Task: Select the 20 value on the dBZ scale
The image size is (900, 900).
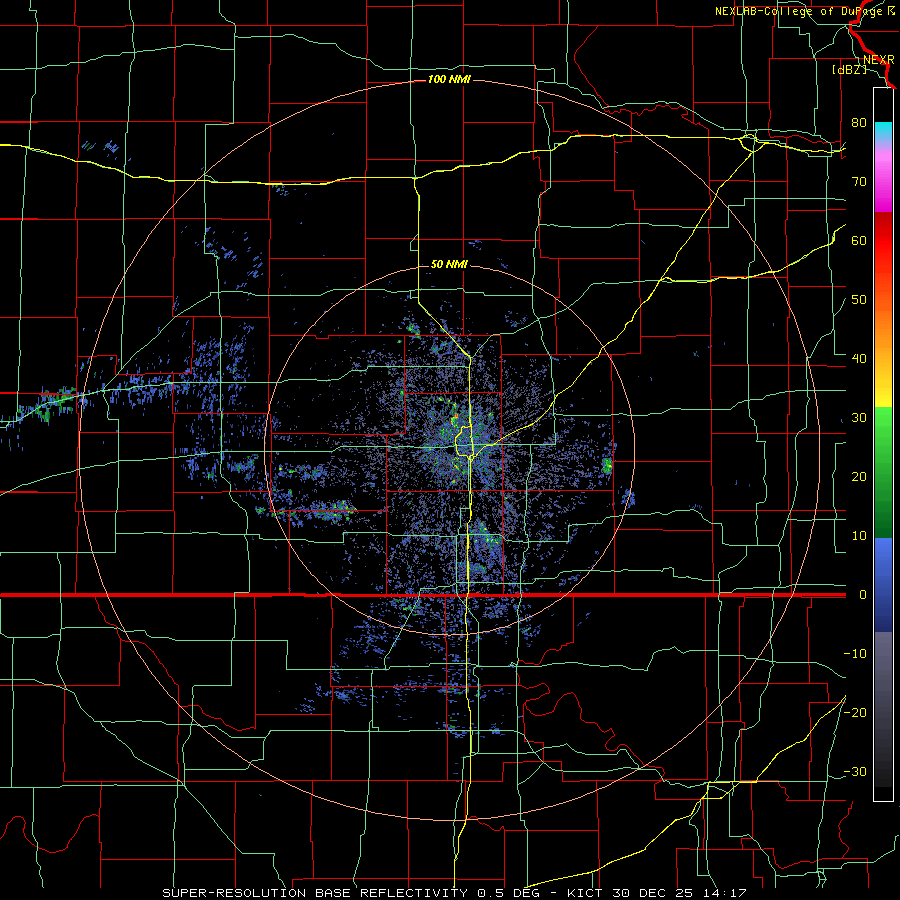Action: [859, 477]
